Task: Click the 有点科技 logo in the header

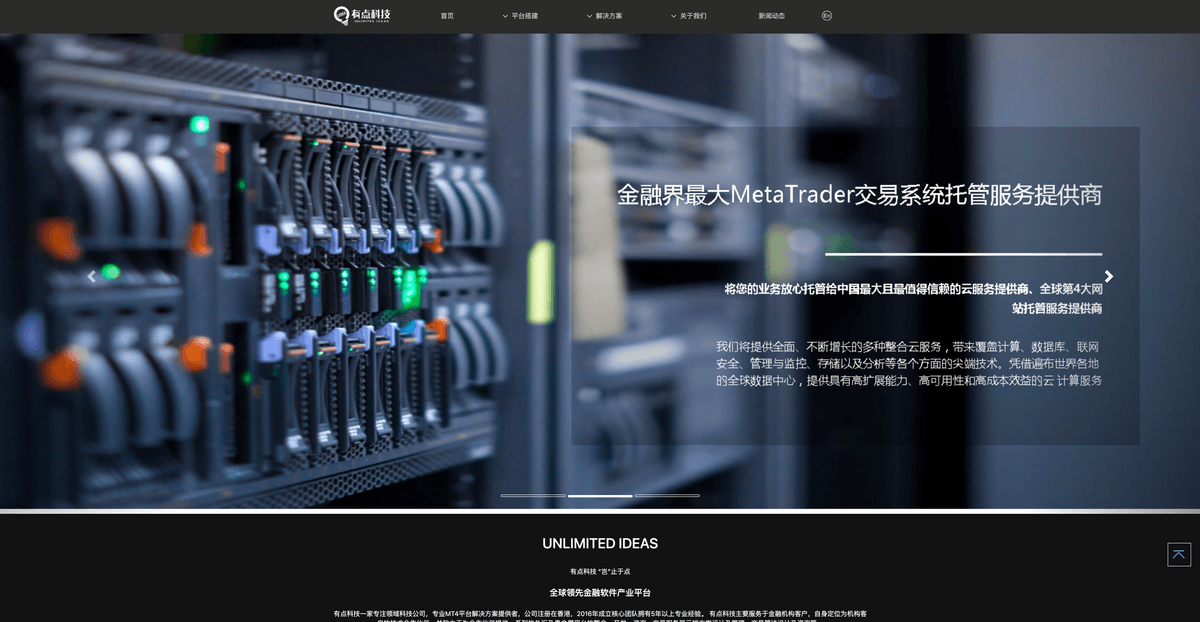Action: click(x=362, y=15)
